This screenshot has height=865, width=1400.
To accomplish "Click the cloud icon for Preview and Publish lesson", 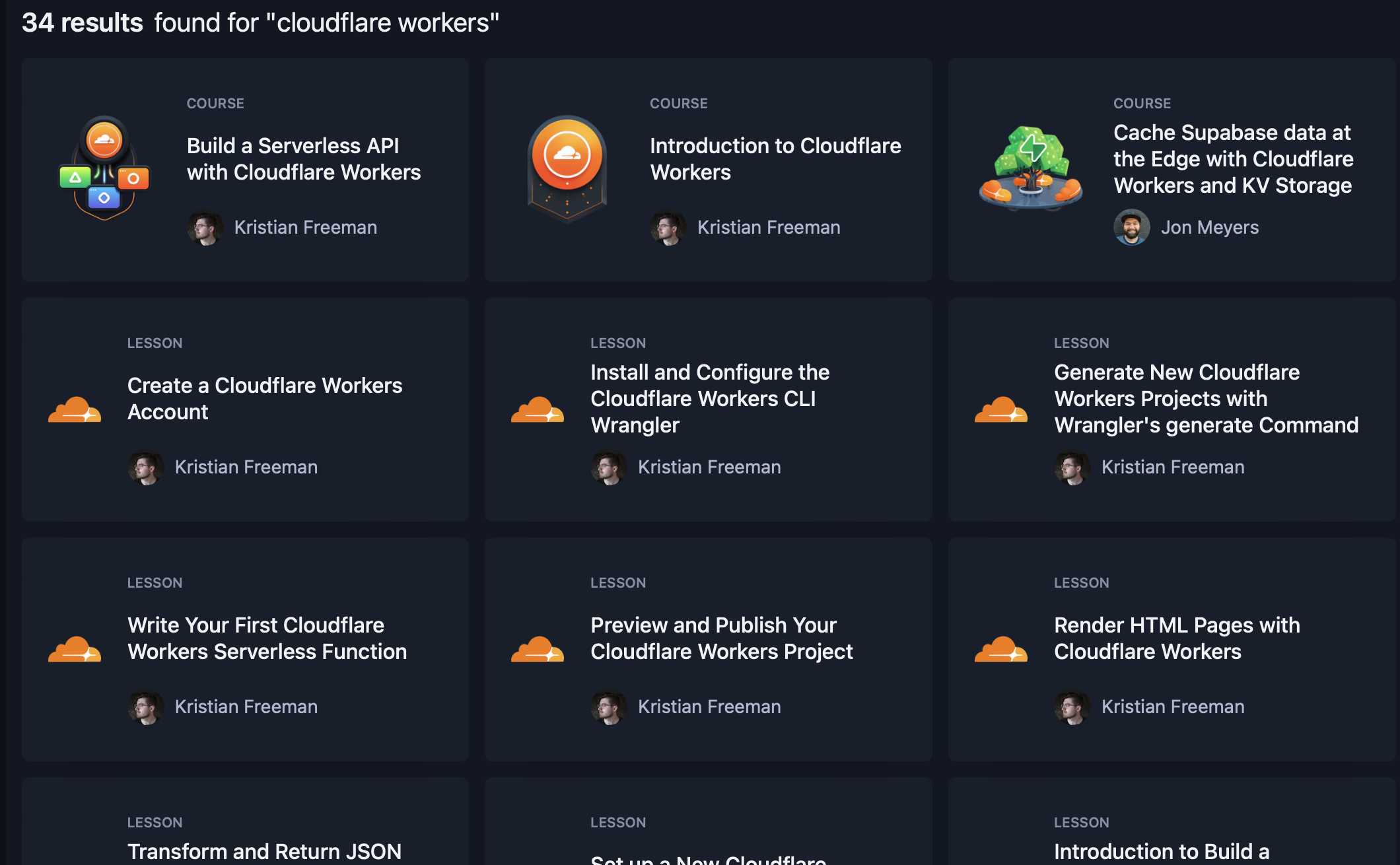I will point(538,650).
